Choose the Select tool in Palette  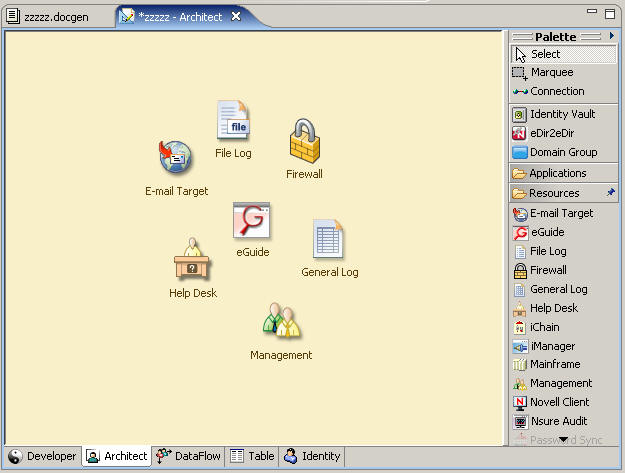point(564,54)
